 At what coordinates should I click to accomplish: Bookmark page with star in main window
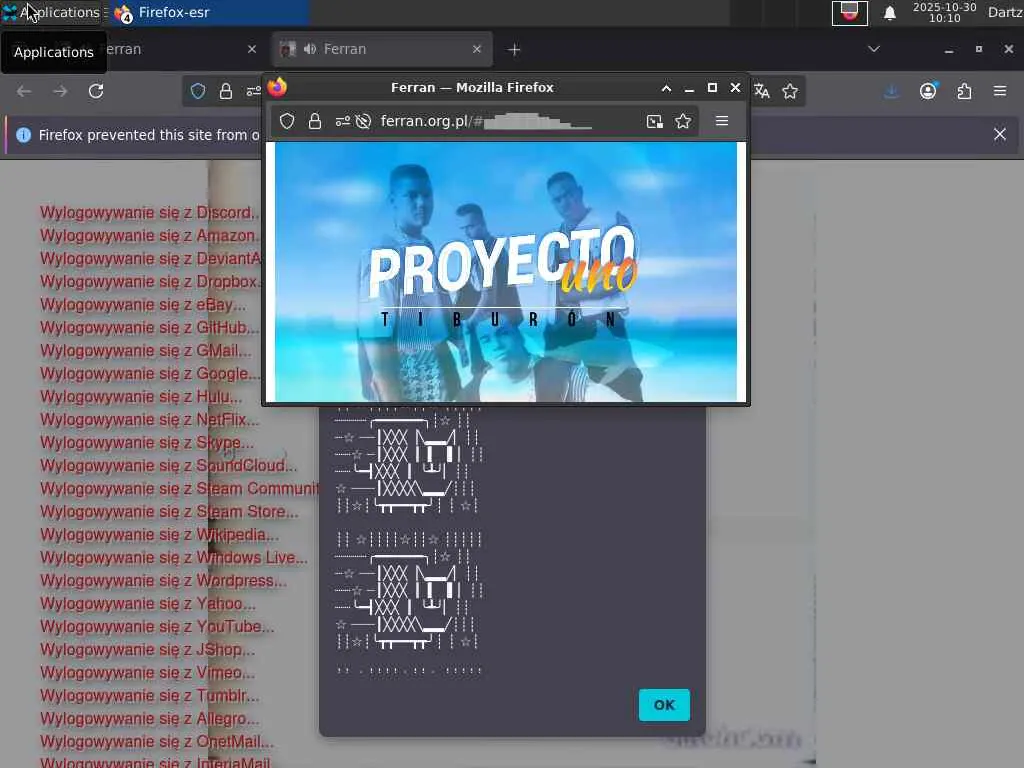click(x=790, y=91)
